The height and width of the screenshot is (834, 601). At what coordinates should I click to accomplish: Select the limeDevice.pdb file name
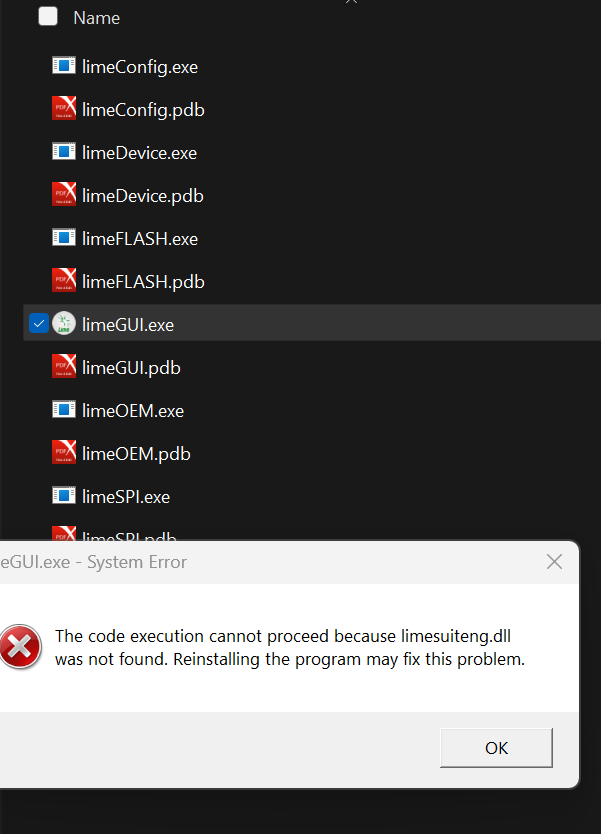143,196
